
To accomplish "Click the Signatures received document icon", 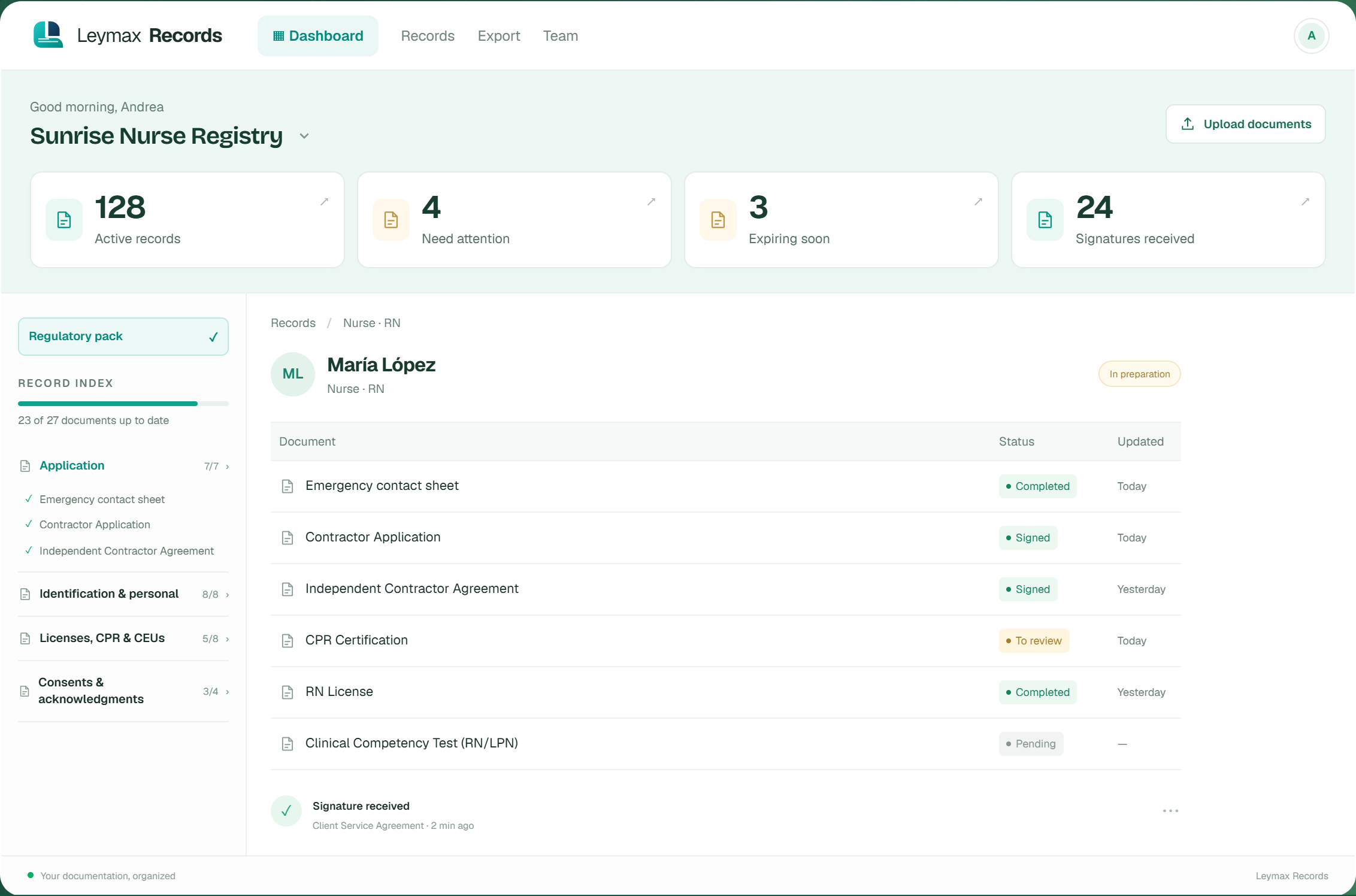I will point(1045,220).
